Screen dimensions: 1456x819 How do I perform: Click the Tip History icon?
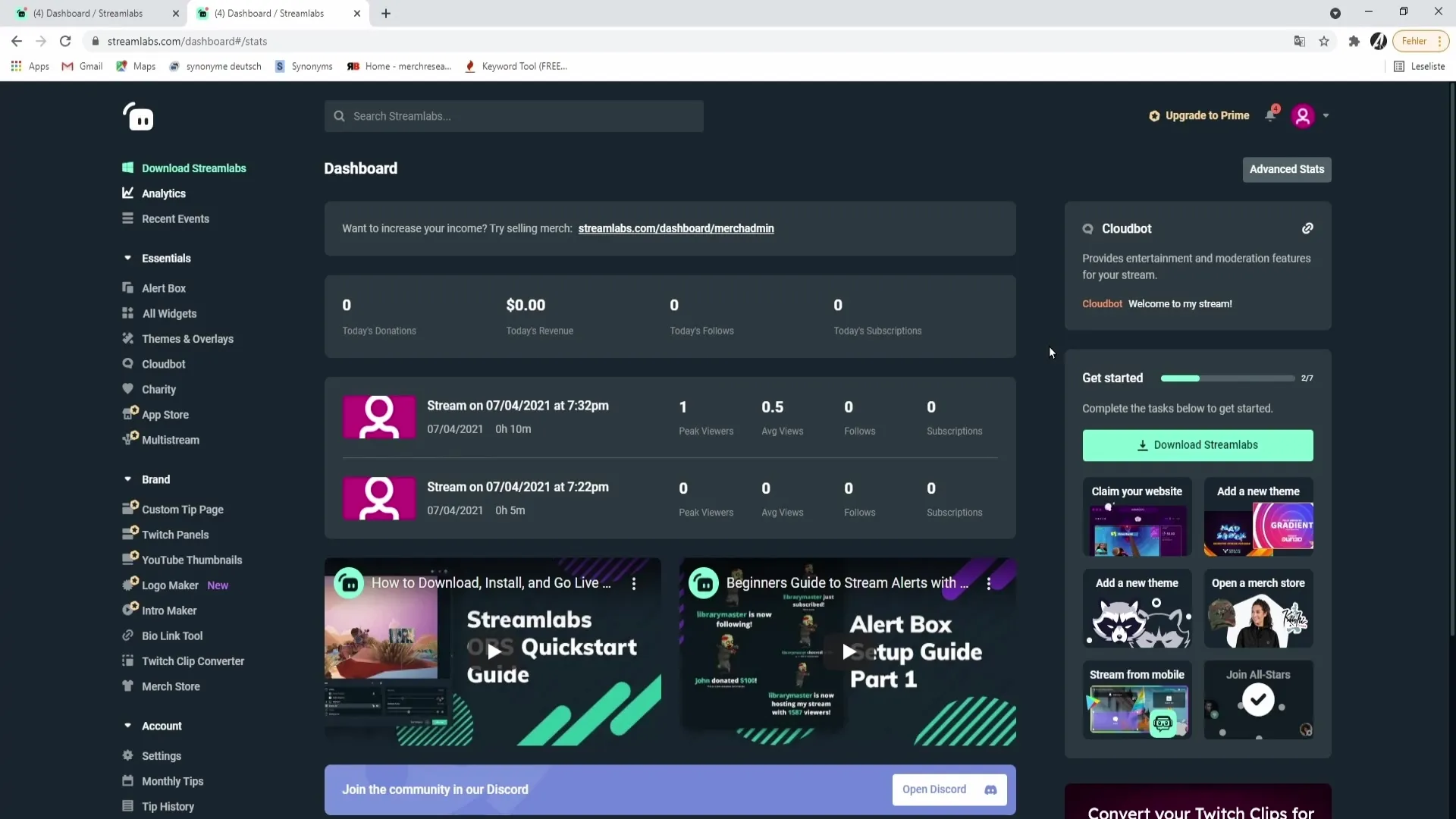tap(128, 806)
